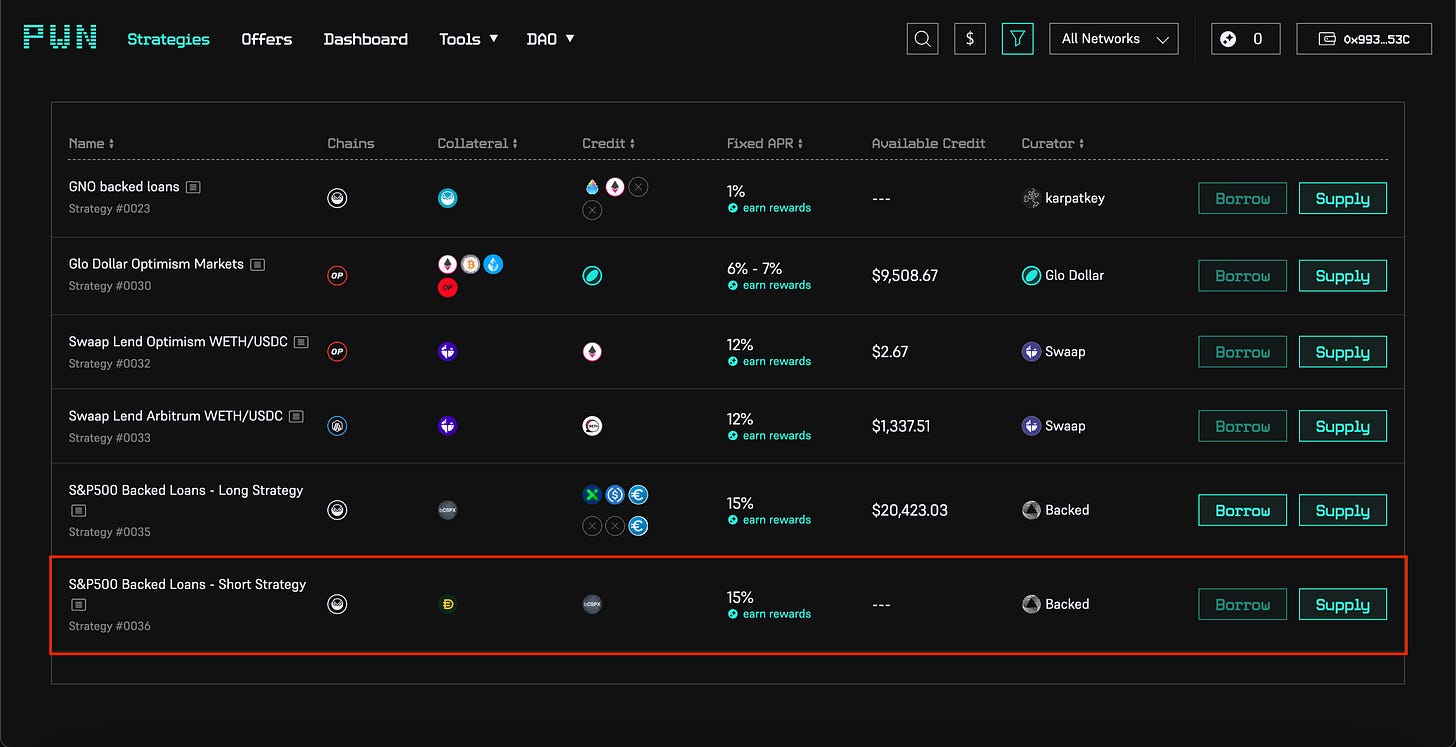Screen dimensions: 1456x747
Task: Click the WBTC collateral icon in Glo Dollar row
Action: click(470, 263)
